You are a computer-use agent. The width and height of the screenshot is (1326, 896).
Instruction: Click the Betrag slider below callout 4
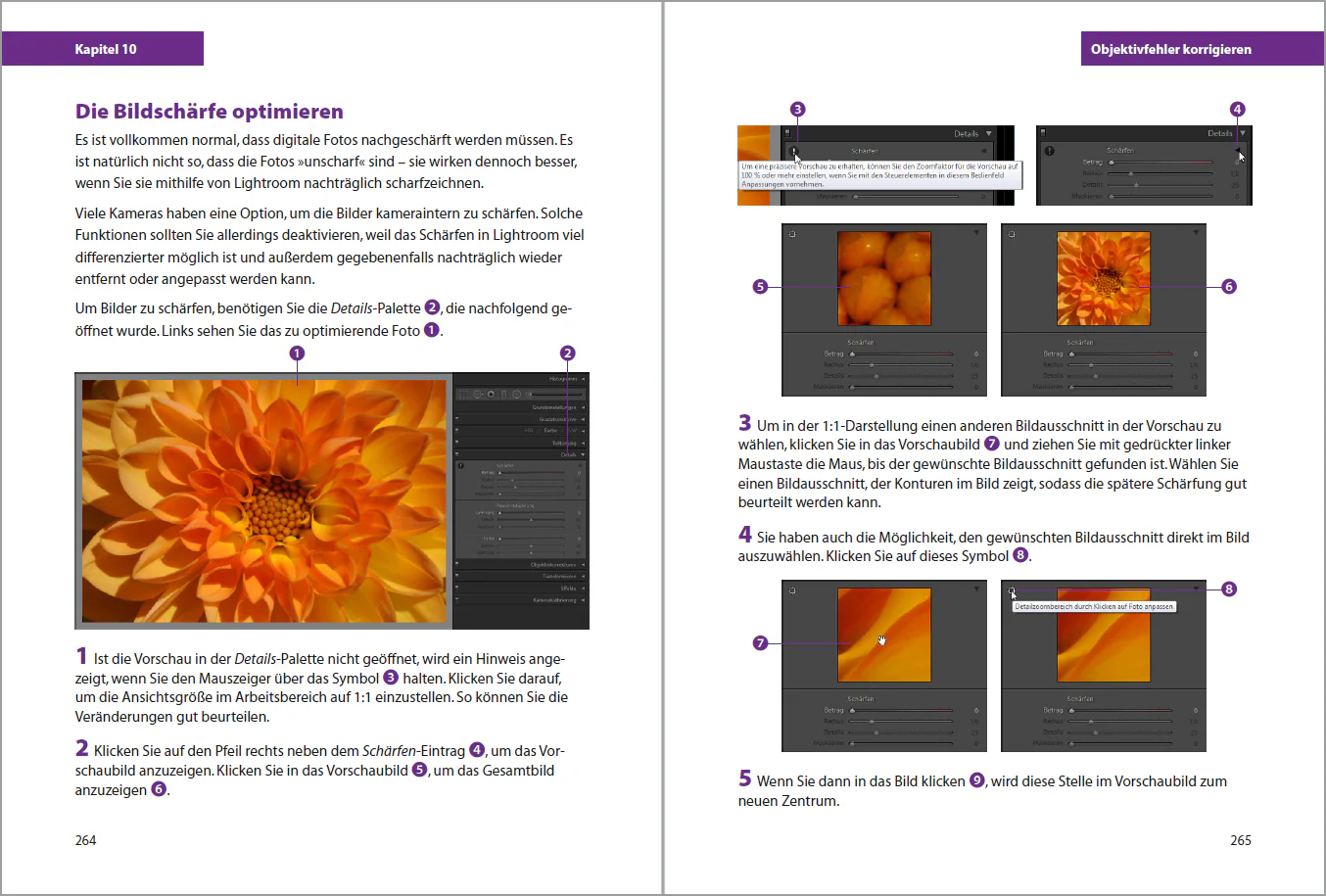1160,163
